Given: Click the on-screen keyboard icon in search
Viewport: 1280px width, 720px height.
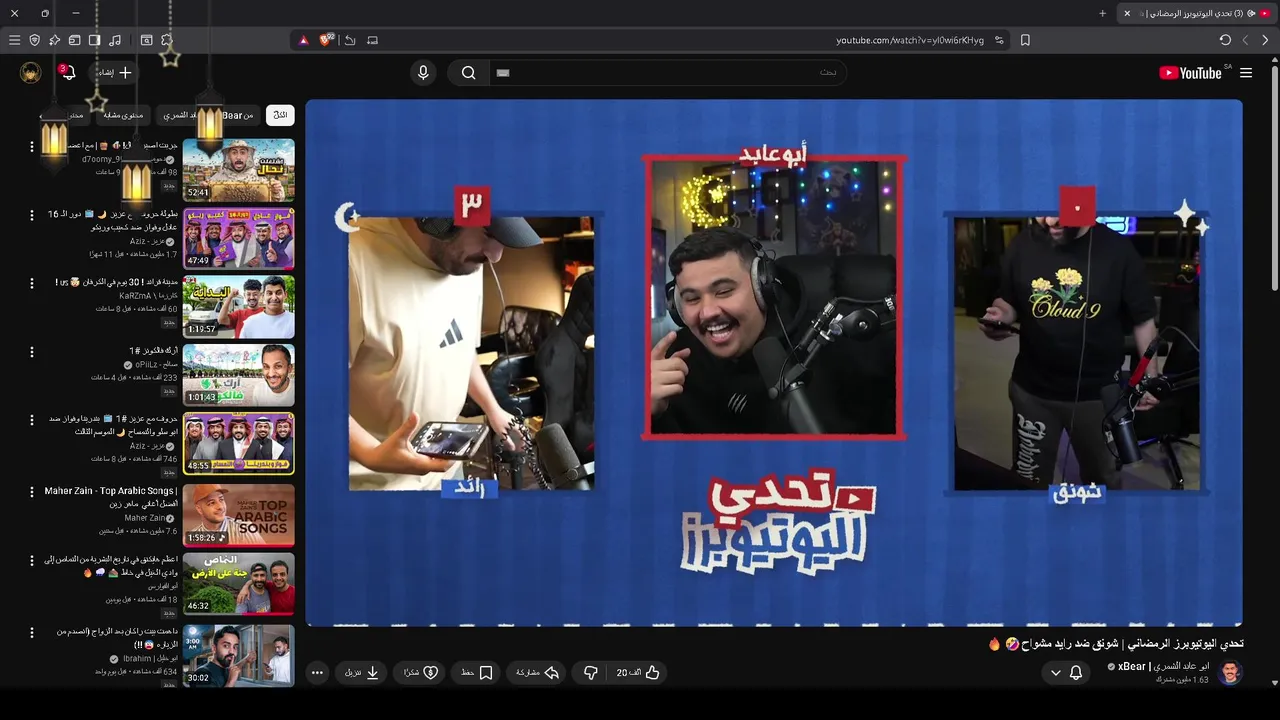Looking at the screenshot, I should (503, 73).
